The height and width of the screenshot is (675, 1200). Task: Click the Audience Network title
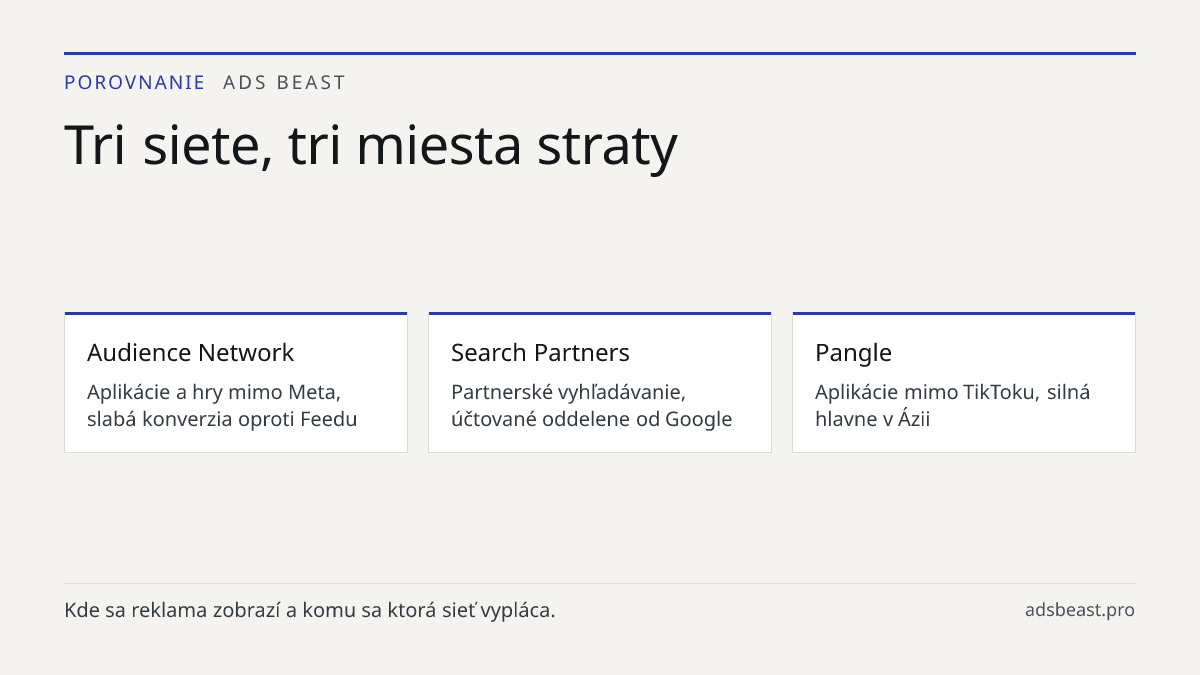[191, 353]
